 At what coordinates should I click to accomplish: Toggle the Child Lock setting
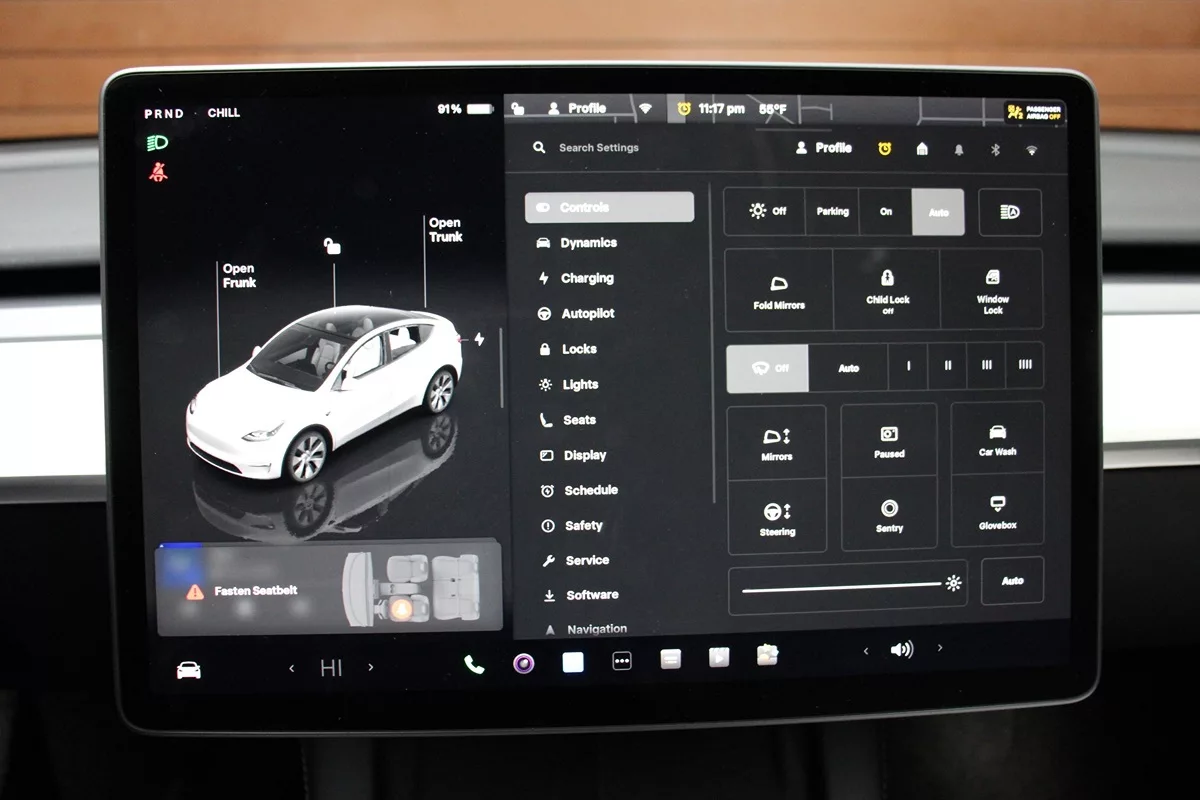pos(887,290)
